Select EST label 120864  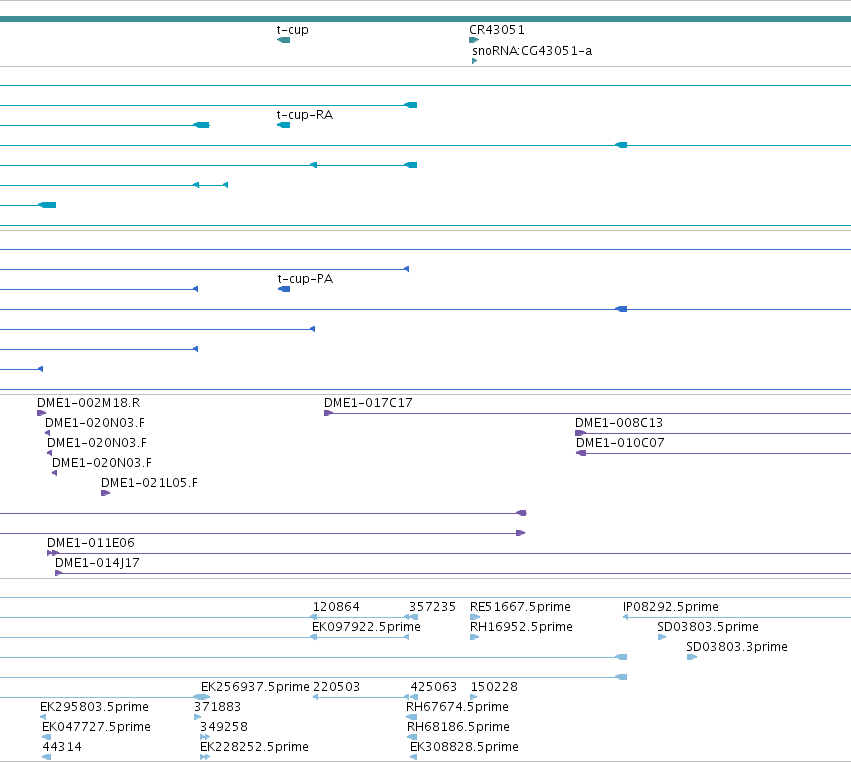click(x=336, y=607)
